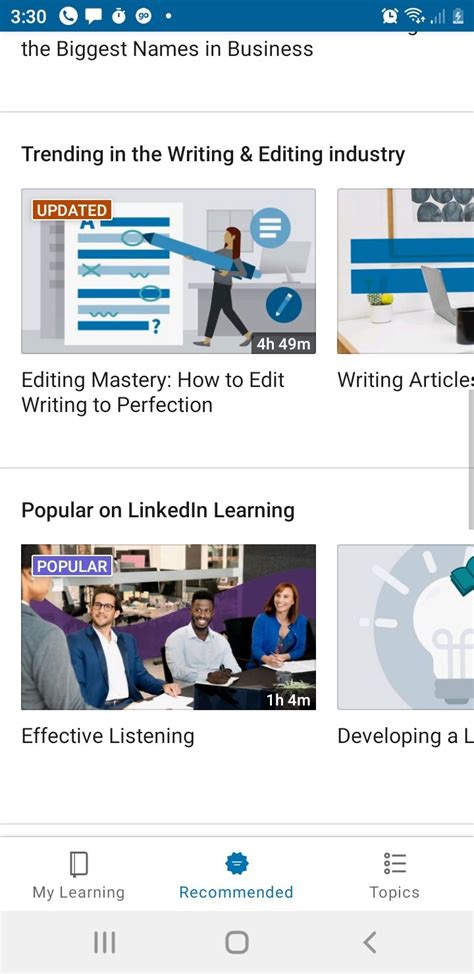Tap the phone call status icon

click(x=67, y=16)
